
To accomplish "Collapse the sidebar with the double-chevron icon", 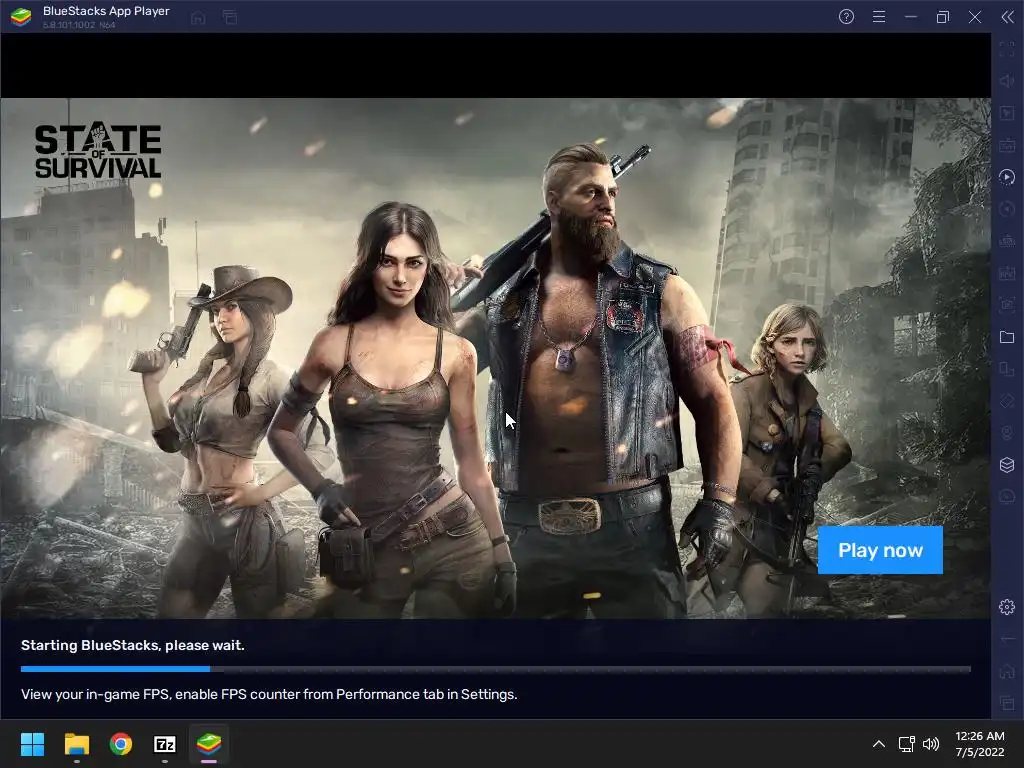I will pos(1007,17).
